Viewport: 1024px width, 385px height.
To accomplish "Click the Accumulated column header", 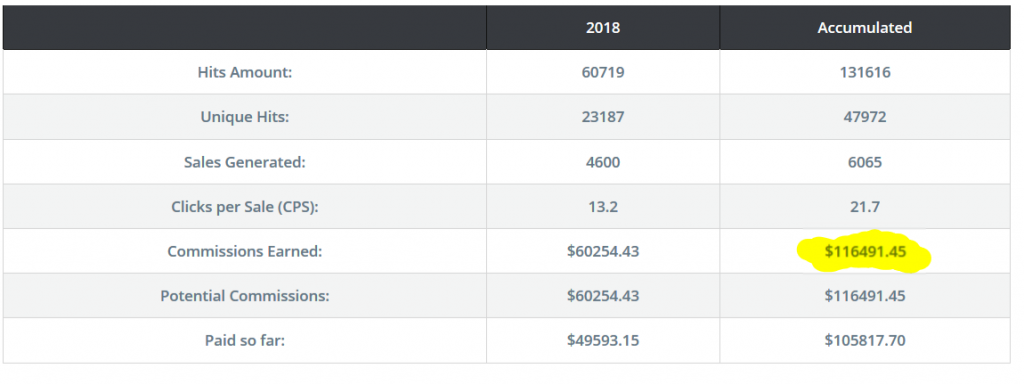I will [865, 27].
